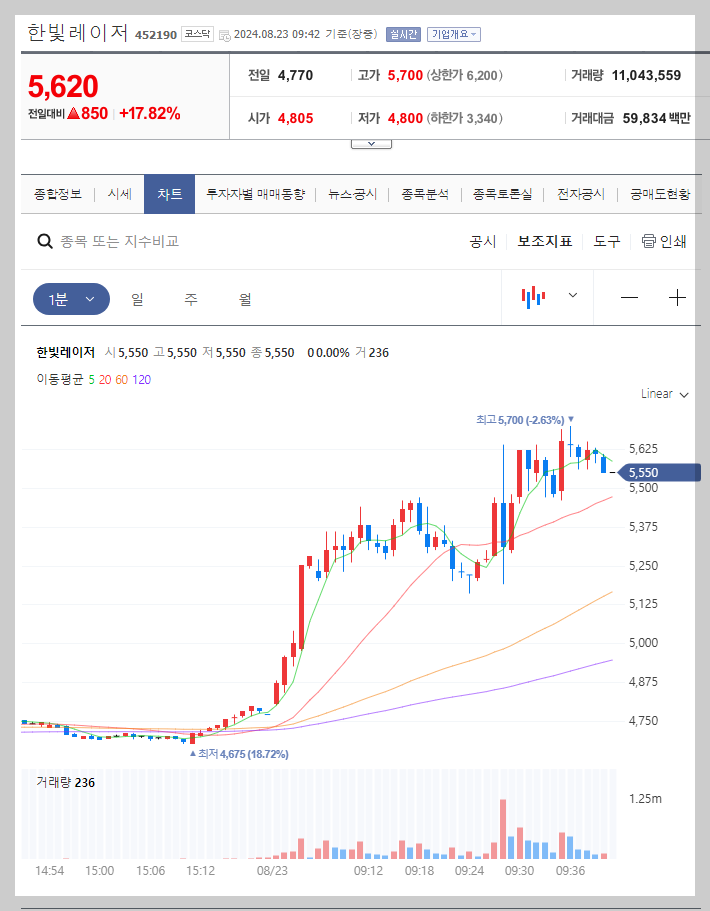Open the 1분 timeframe dropdown
Viewport: 710px width, 911px height.
pyautogui.click(x=71, y=298)
